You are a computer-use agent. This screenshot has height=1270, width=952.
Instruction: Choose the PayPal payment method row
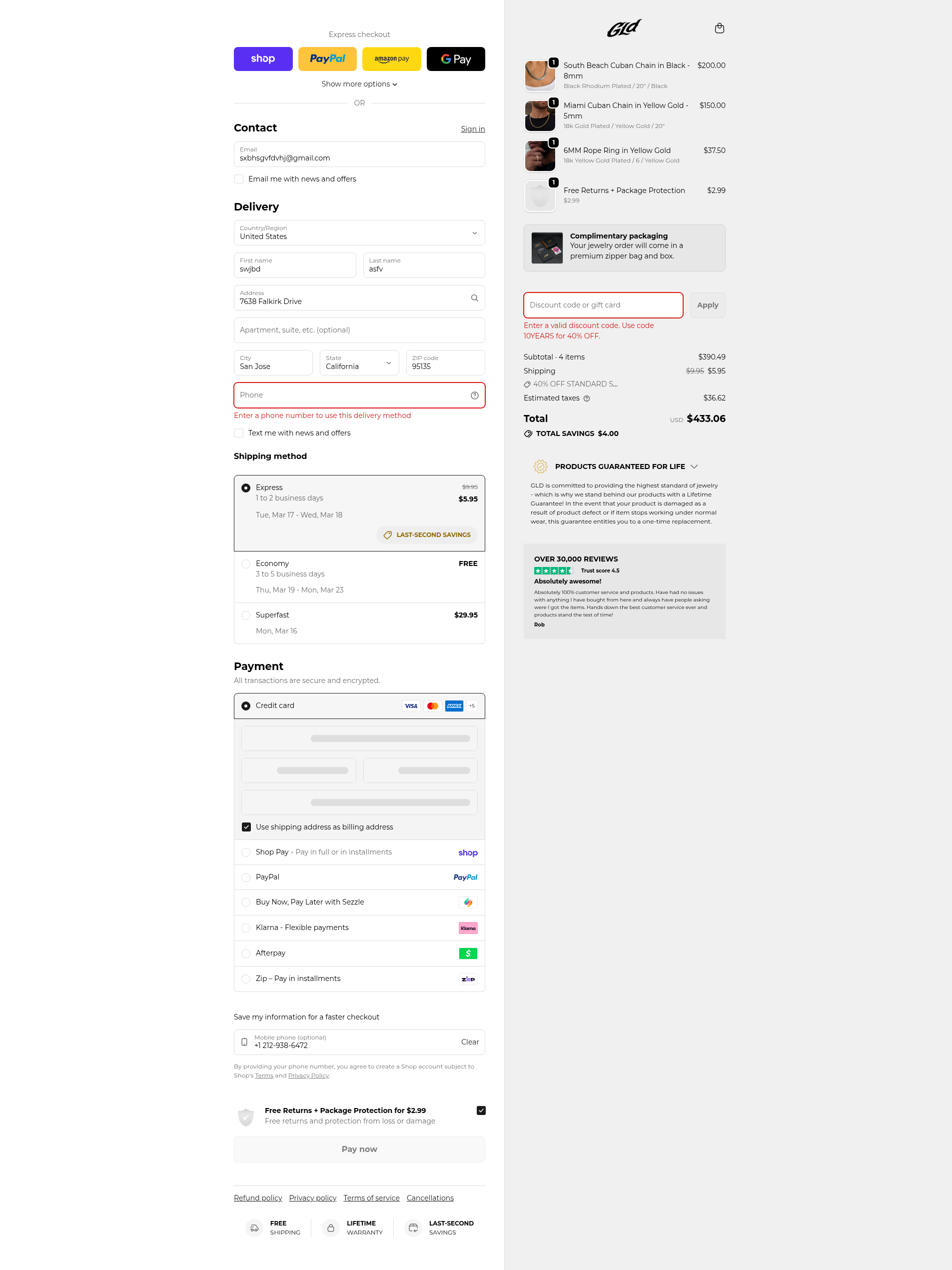click(x=359, y=878)
